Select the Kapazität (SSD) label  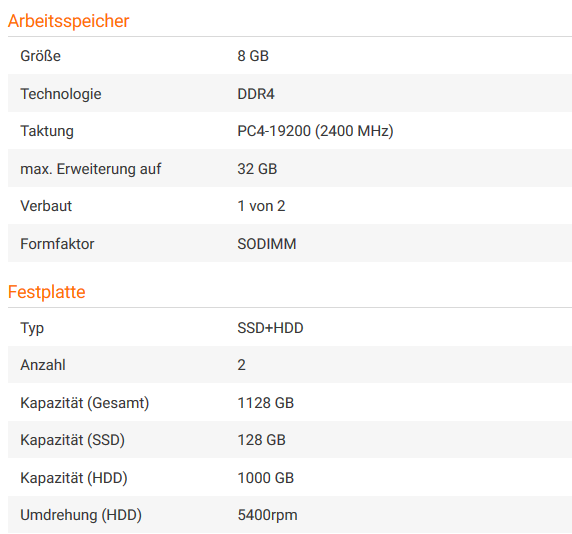click(73, 440)
